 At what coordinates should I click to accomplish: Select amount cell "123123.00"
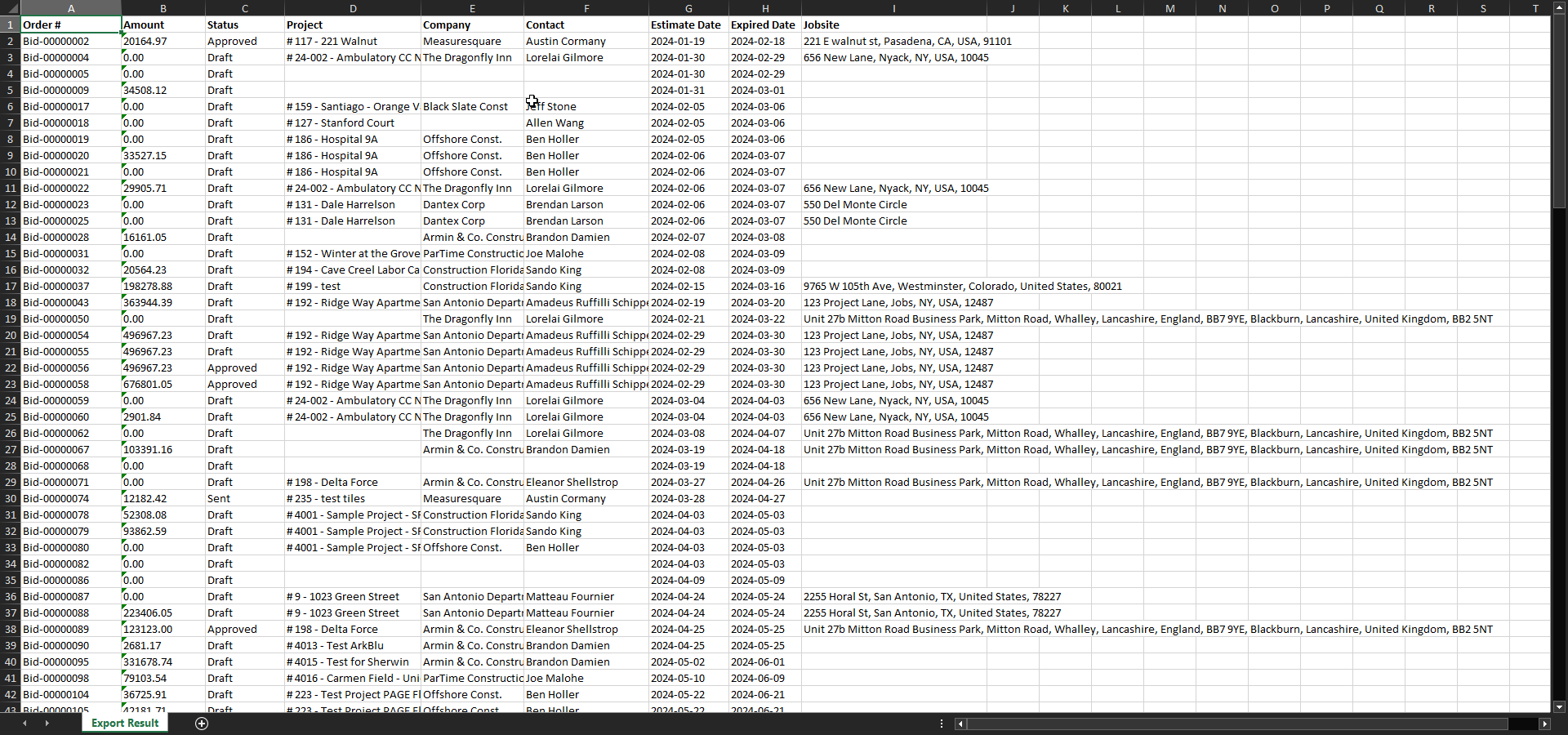pyautogui.click(x=163, y=629)
